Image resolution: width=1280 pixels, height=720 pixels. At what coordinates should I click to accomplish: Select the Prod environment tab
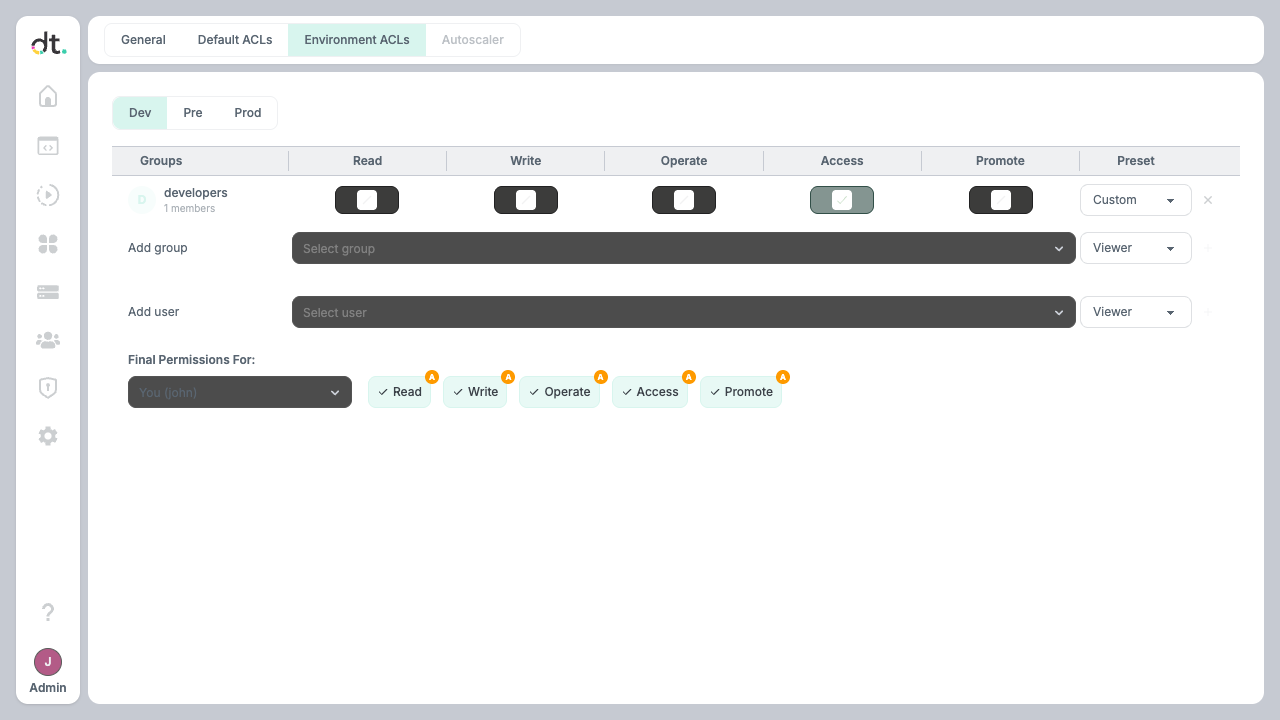point(248,113)
